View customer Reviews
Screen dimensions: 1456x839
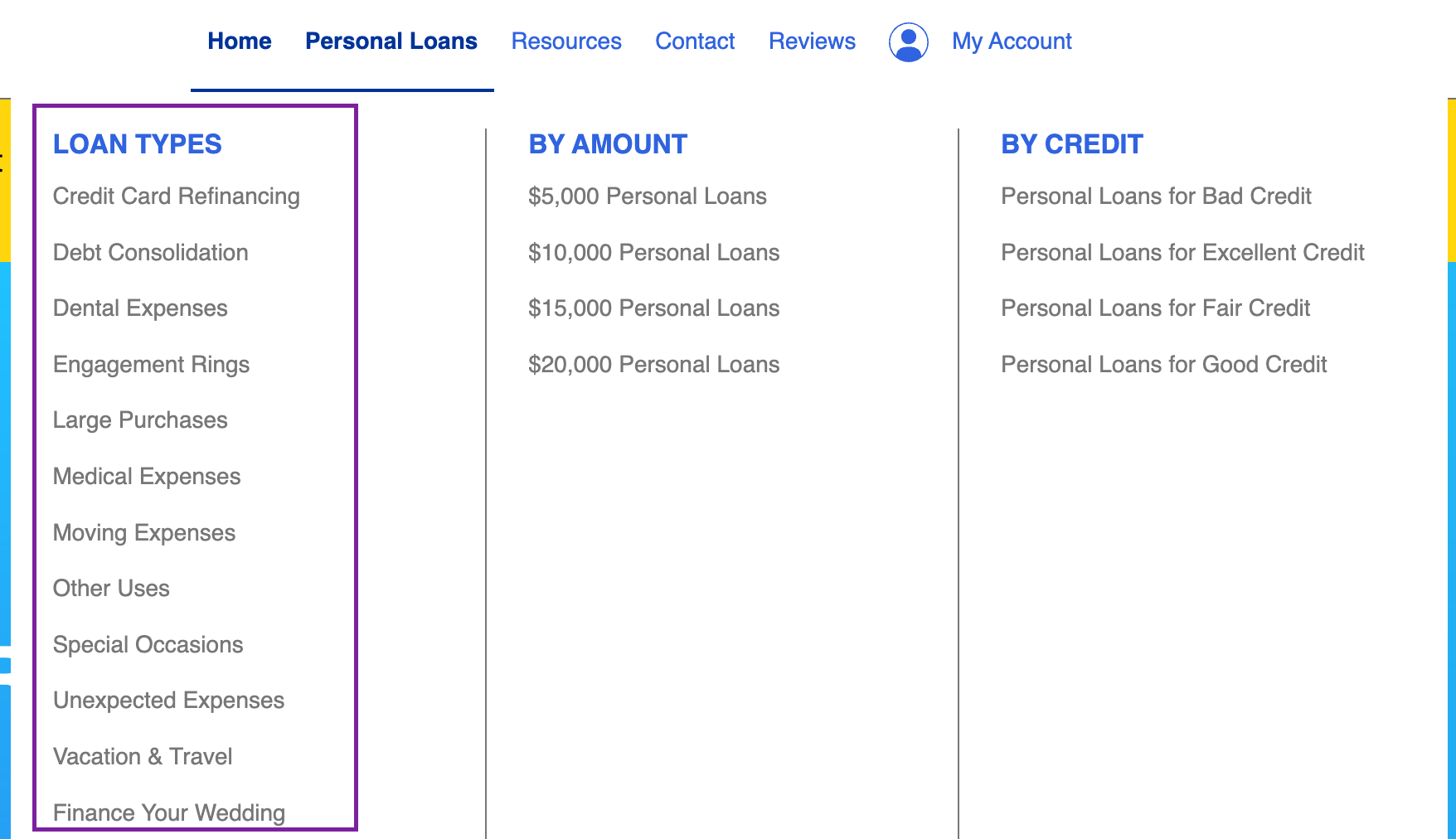point(812,41)
